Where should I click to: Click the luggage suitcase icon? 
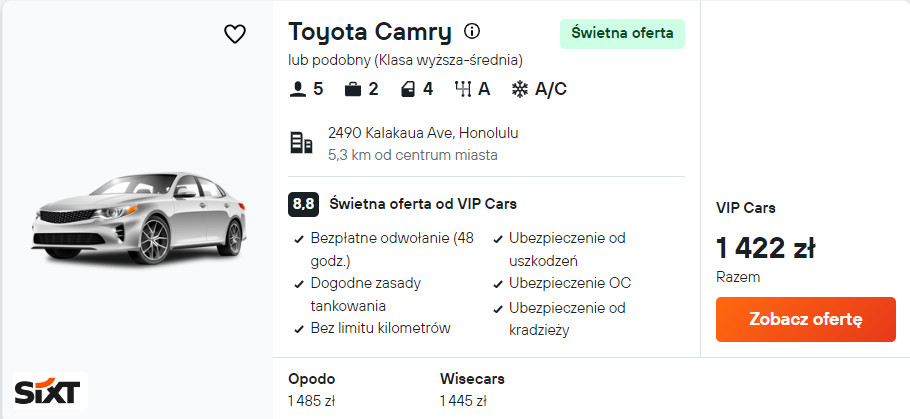click(352, 89)
